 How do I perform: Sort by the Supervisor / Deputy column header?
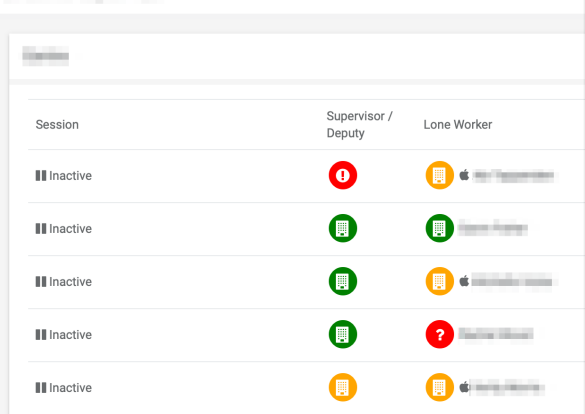click(359, 125)
